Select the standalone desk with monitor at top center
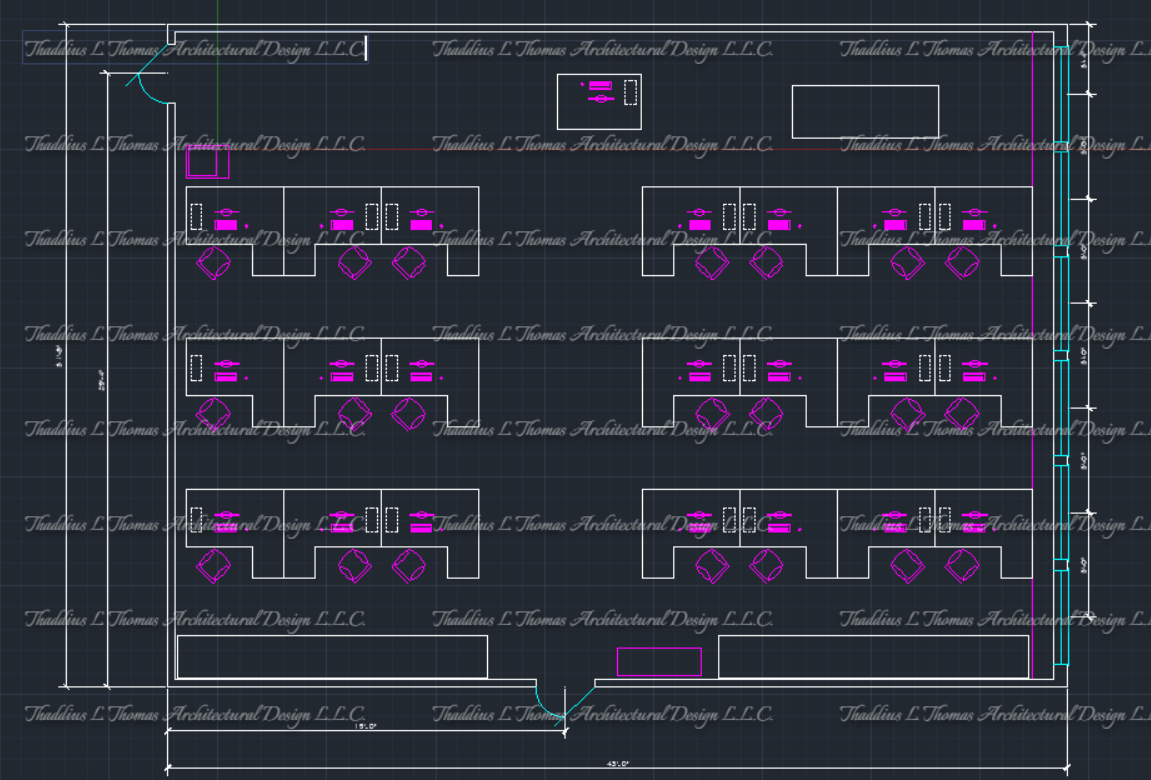 pyautogui.click(x=599, y=101)
